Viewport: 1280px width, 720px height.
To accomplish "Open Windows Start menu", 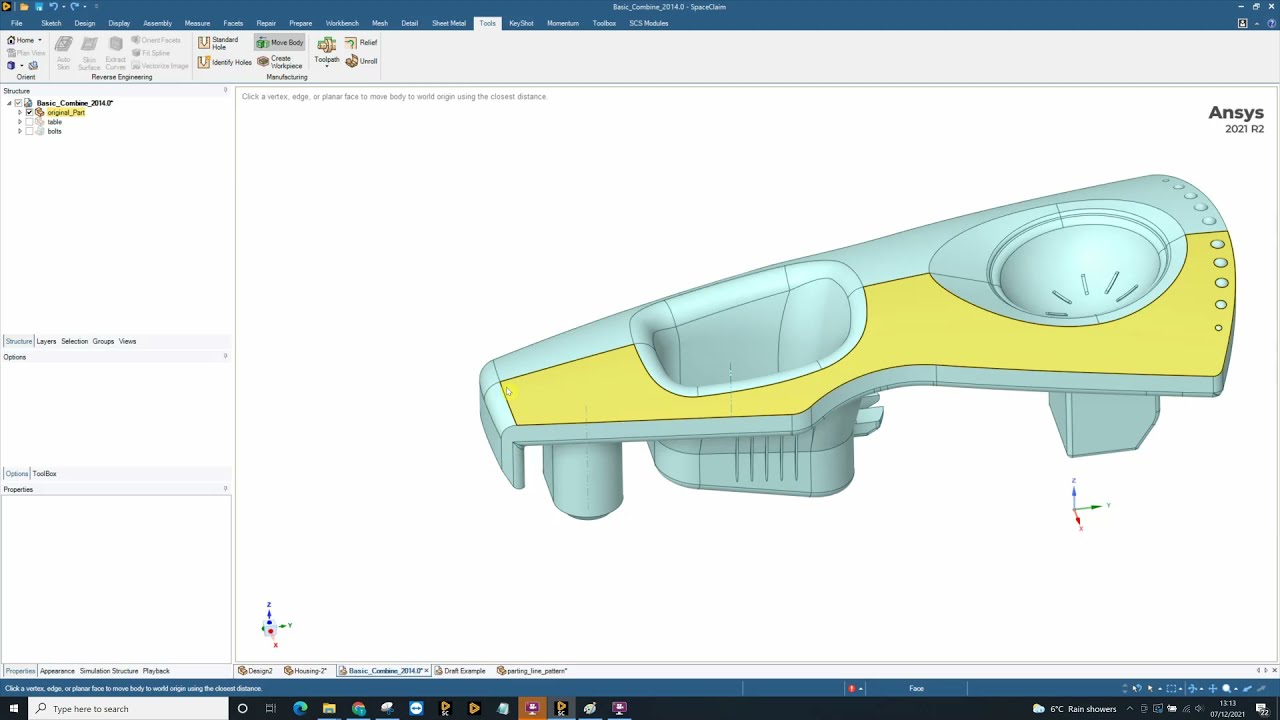I will click(x=13, y=708).
